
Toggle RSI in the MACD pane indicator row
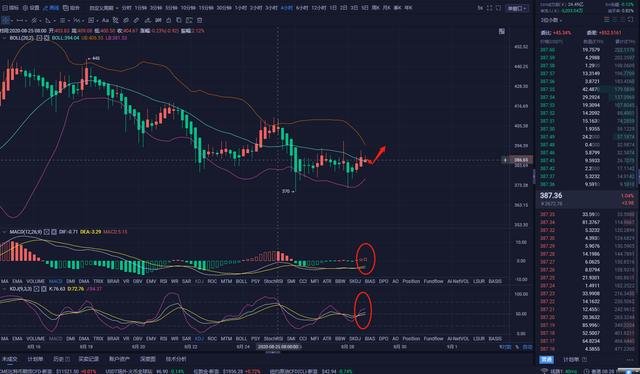pyautogui.click(x=163, y=281)
